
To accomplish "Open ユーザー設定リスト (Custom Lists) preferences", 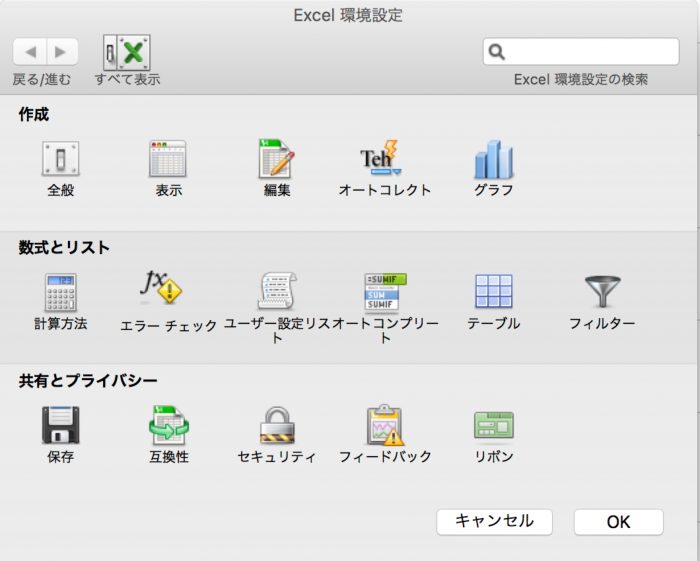I will tap(277, 292).
